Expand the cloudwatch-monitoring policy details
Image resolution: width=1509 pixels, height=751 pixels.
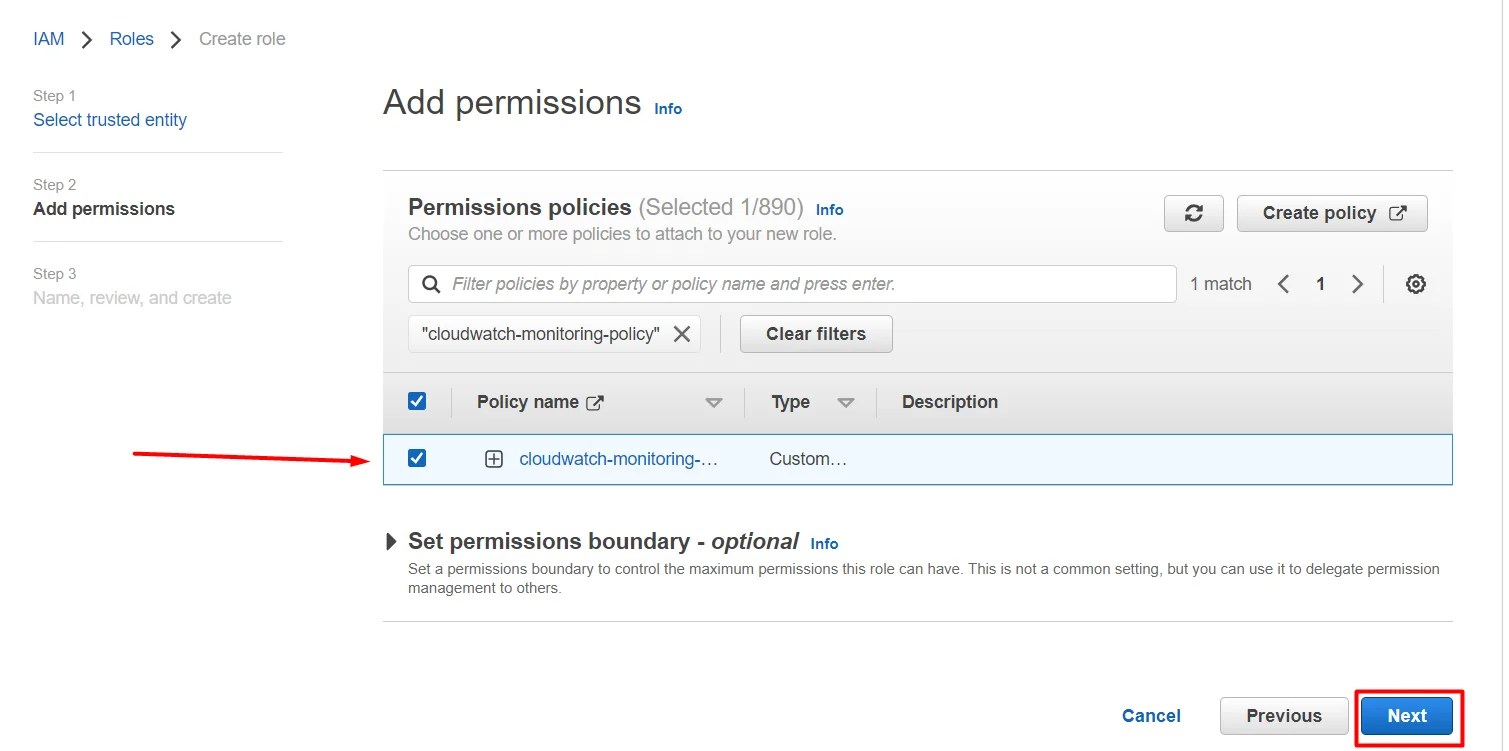tap(494, 458)
